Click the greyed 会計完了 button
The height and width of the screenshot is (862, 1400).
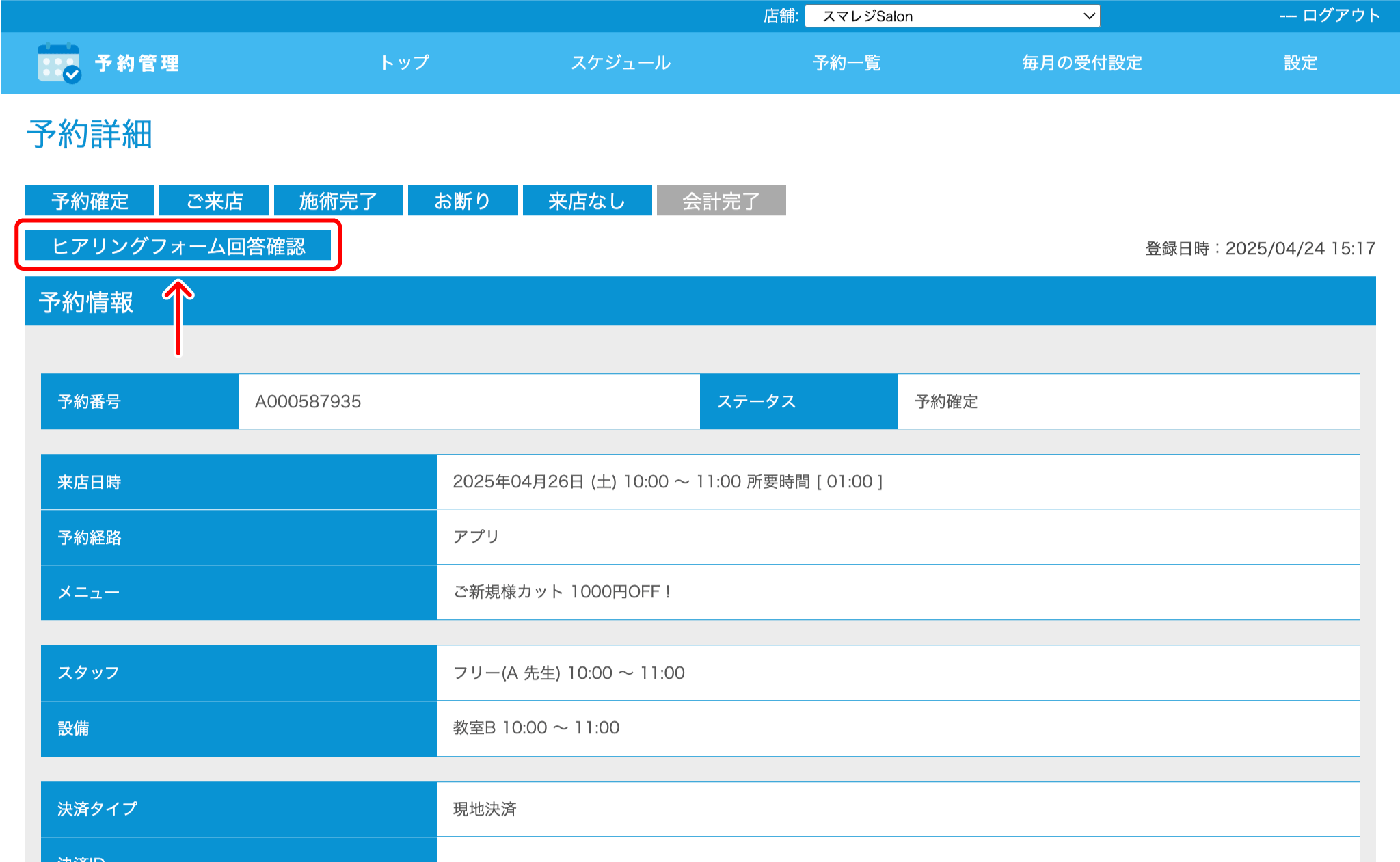click(721, 200)
